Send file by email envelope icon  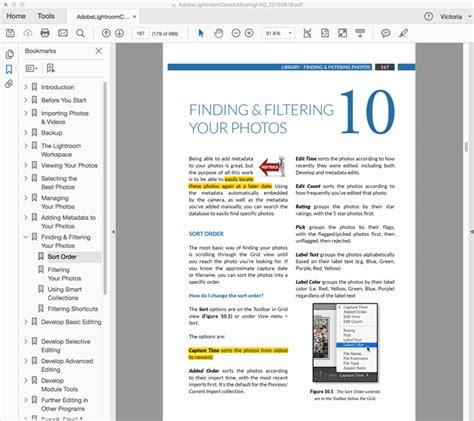[x=63, y=33]
